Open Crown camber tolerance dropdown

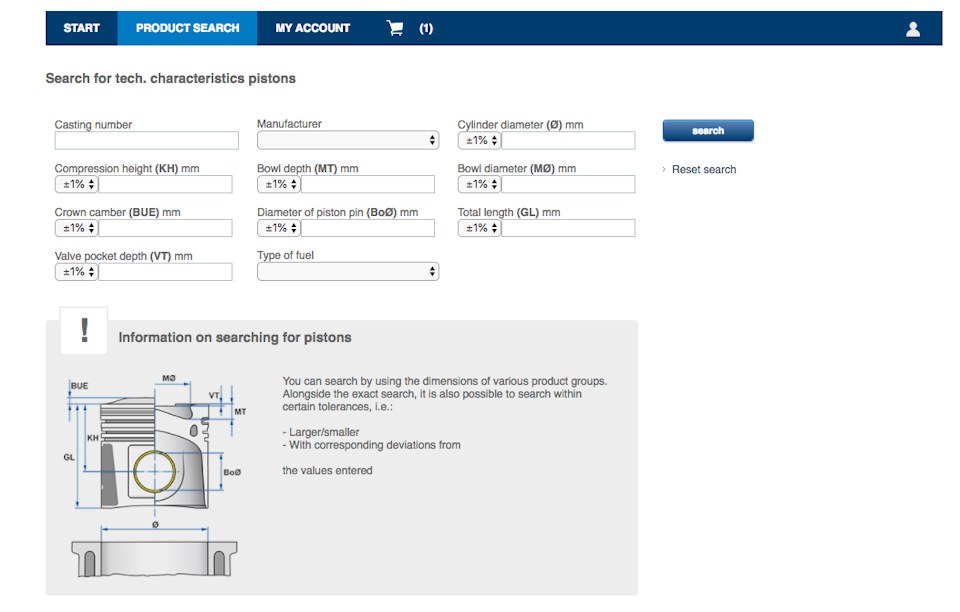pos(77,228)
